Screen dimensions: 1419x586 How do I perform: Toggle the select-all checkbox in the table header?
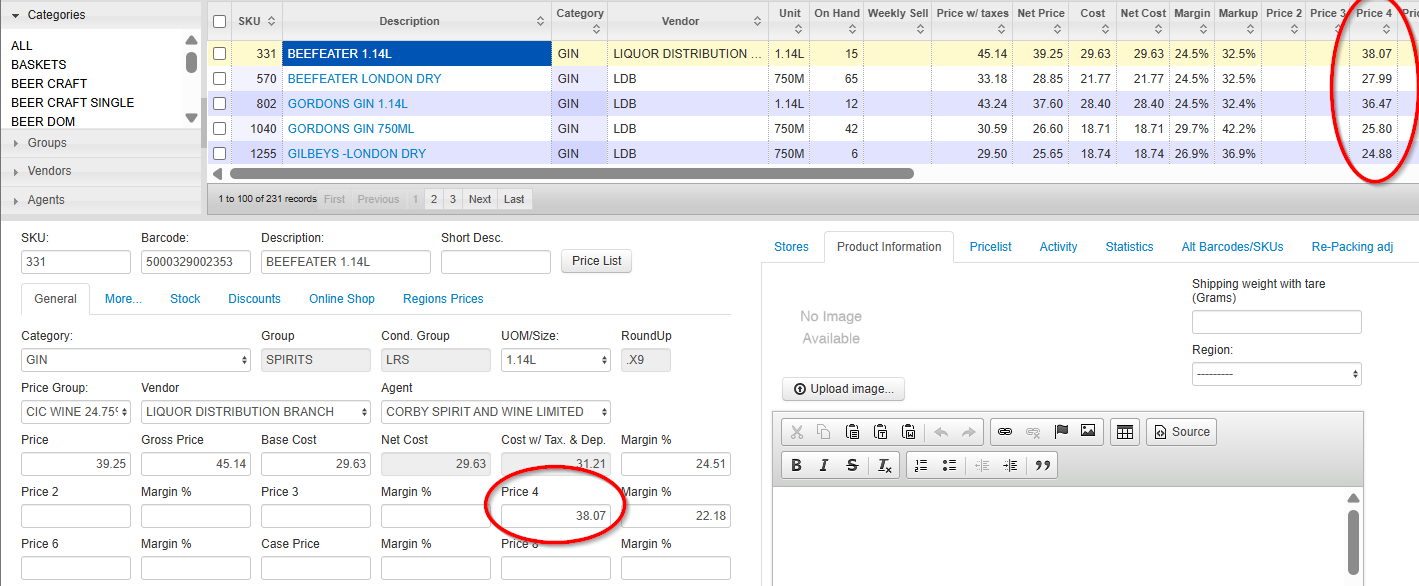tap(220, 21)
